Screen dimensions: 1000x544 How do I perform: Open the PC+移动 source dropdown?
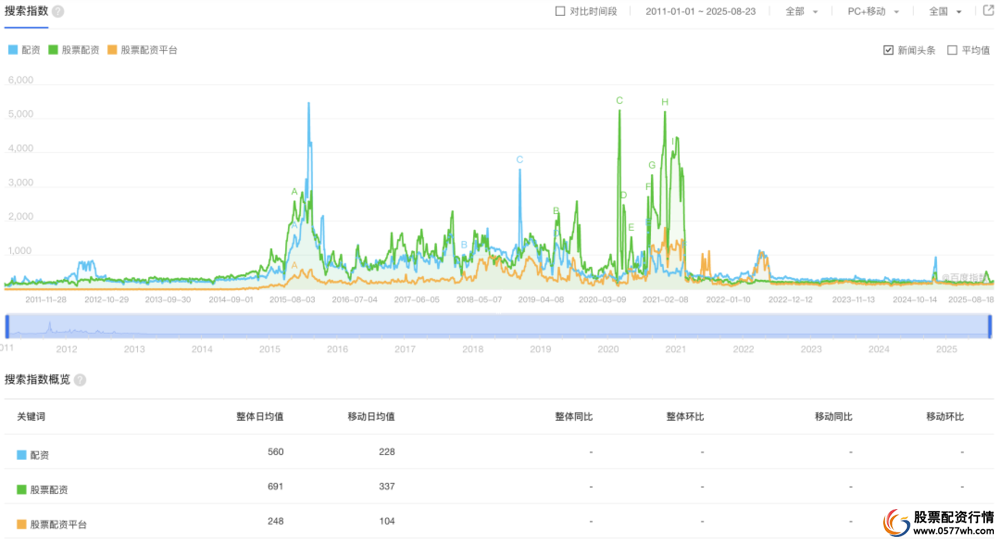tap(873, 12)
